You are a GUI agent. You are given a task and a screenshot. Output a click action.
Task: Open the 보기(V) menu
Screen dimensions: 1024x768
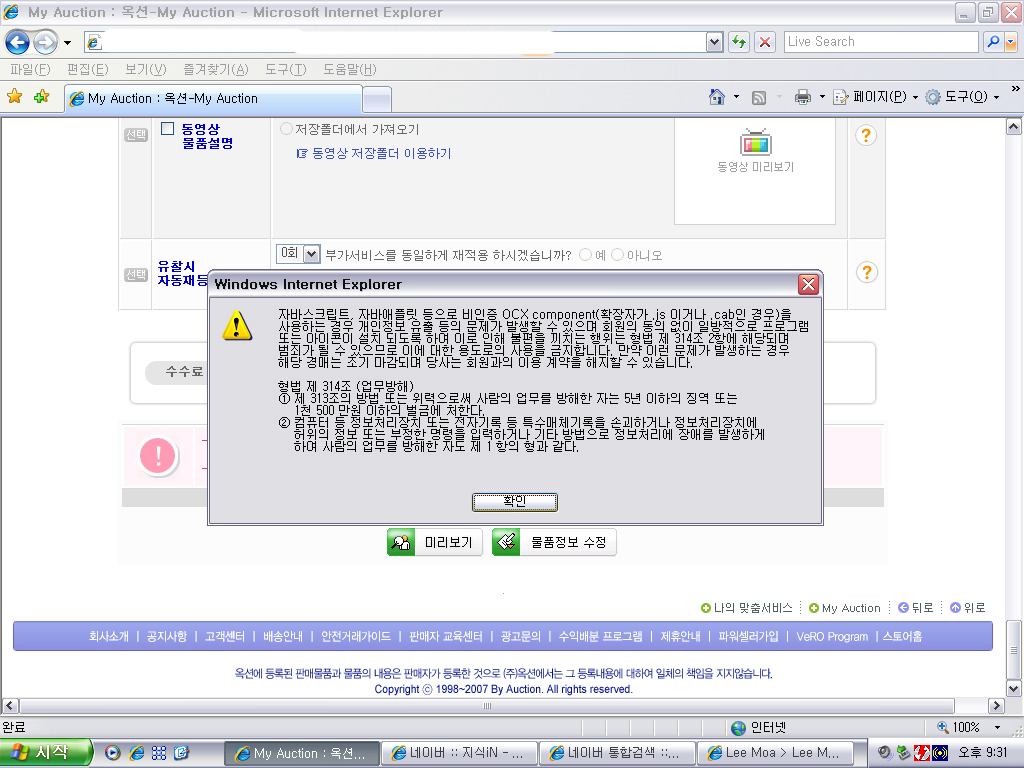146,69
